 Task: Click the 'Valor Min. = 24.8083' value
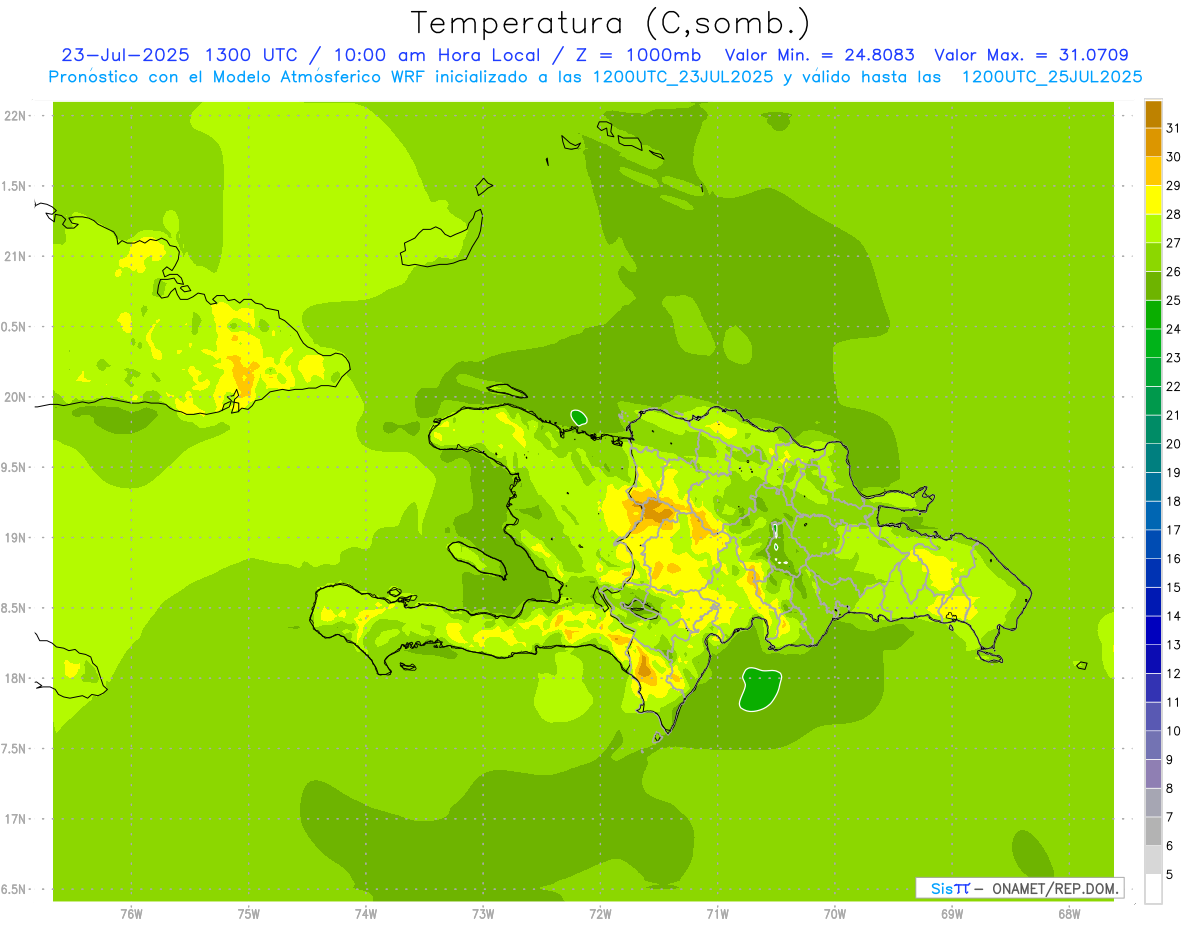[819, 55]
